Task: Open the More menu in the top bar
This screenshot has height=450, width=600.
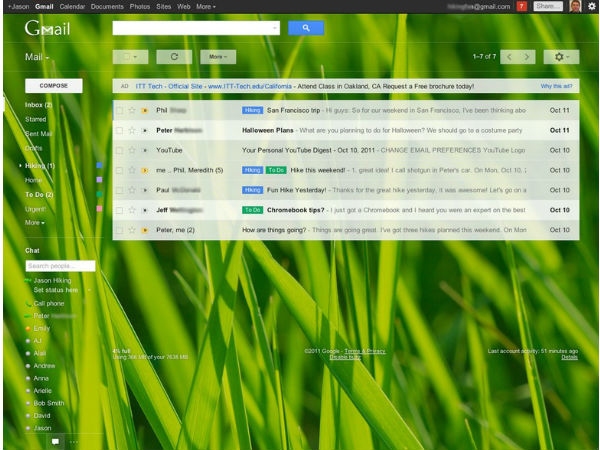Action: click(206, 7)
